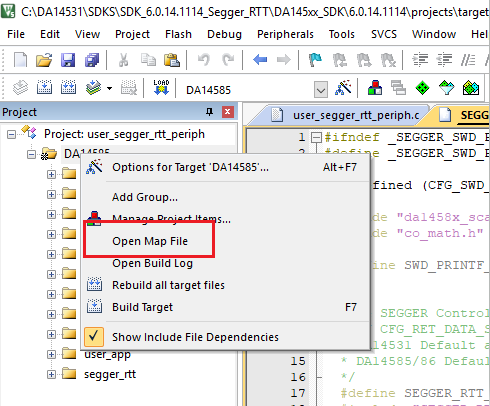Choose Rebuild all target files
The width and height of the screenshot is (490, 406).
[x=226, y=285]
